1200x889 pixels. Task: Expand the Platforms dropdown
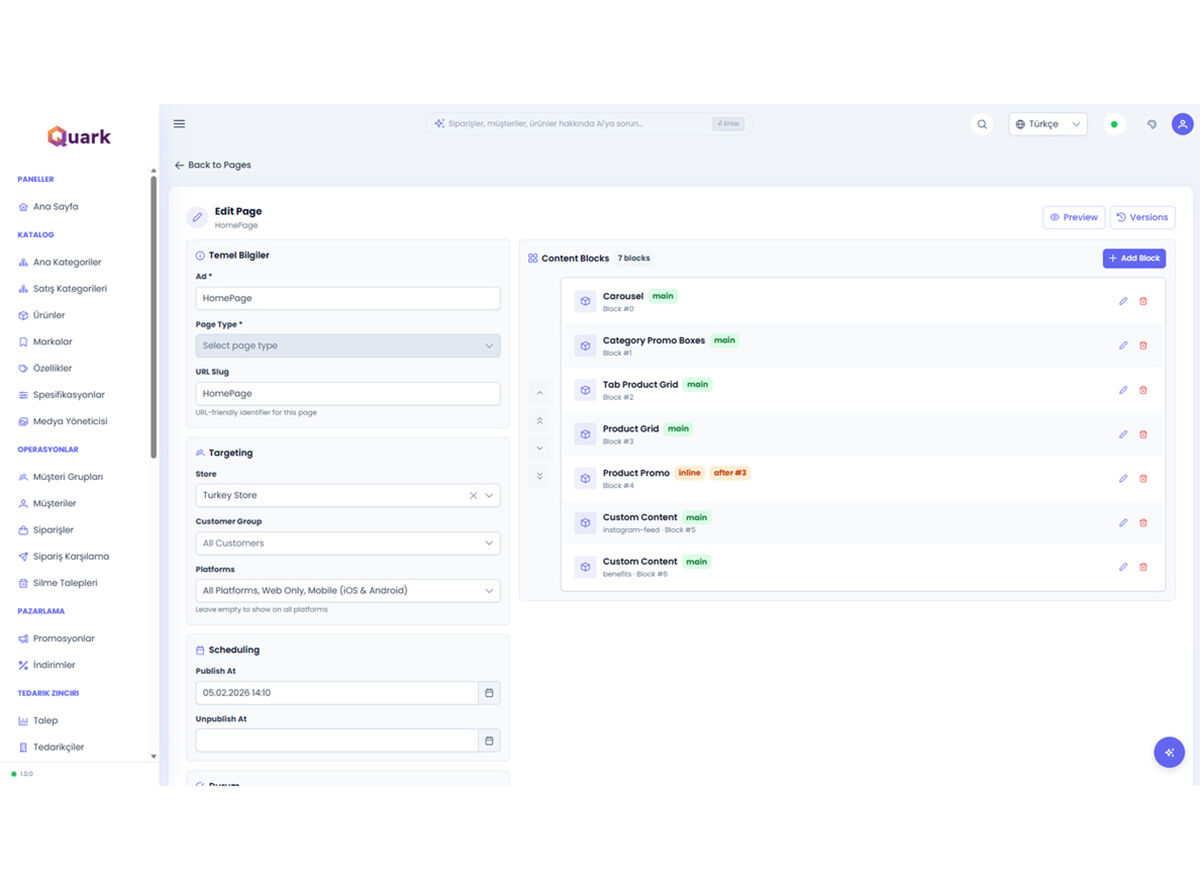click(x=347, y=591)
